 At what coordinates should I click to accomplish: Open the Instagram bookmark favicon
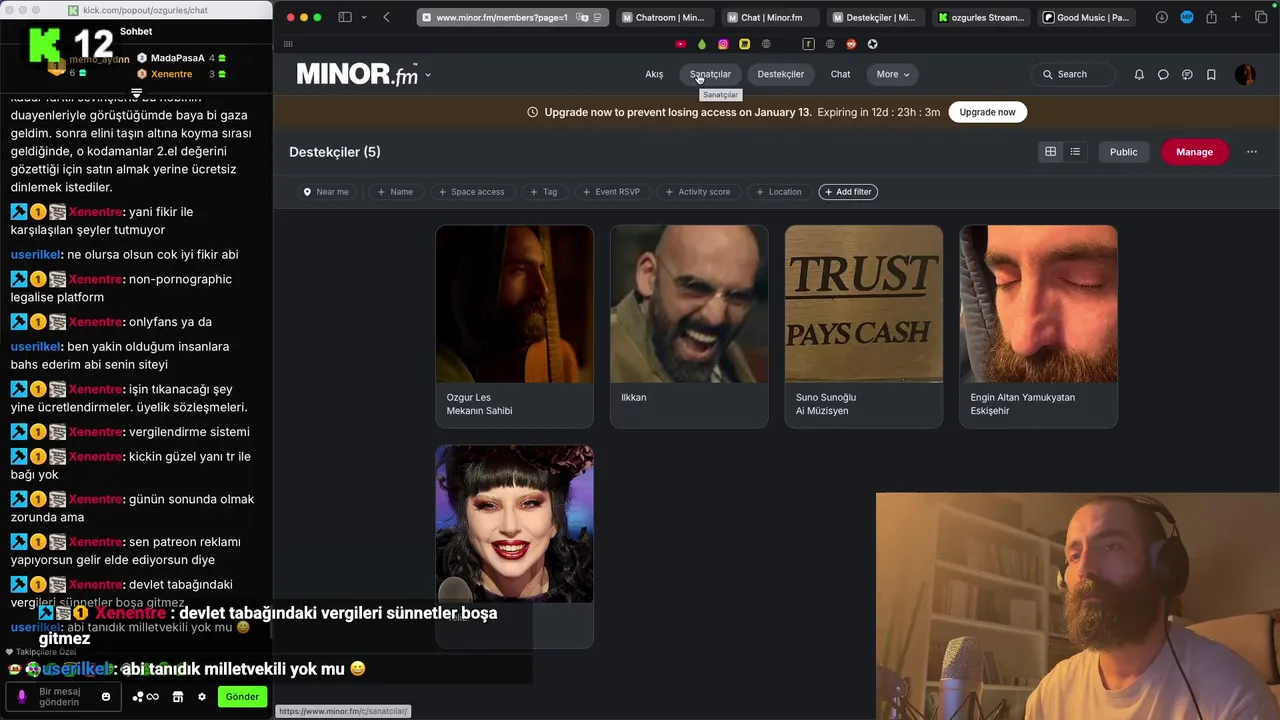tap(723, 44)
